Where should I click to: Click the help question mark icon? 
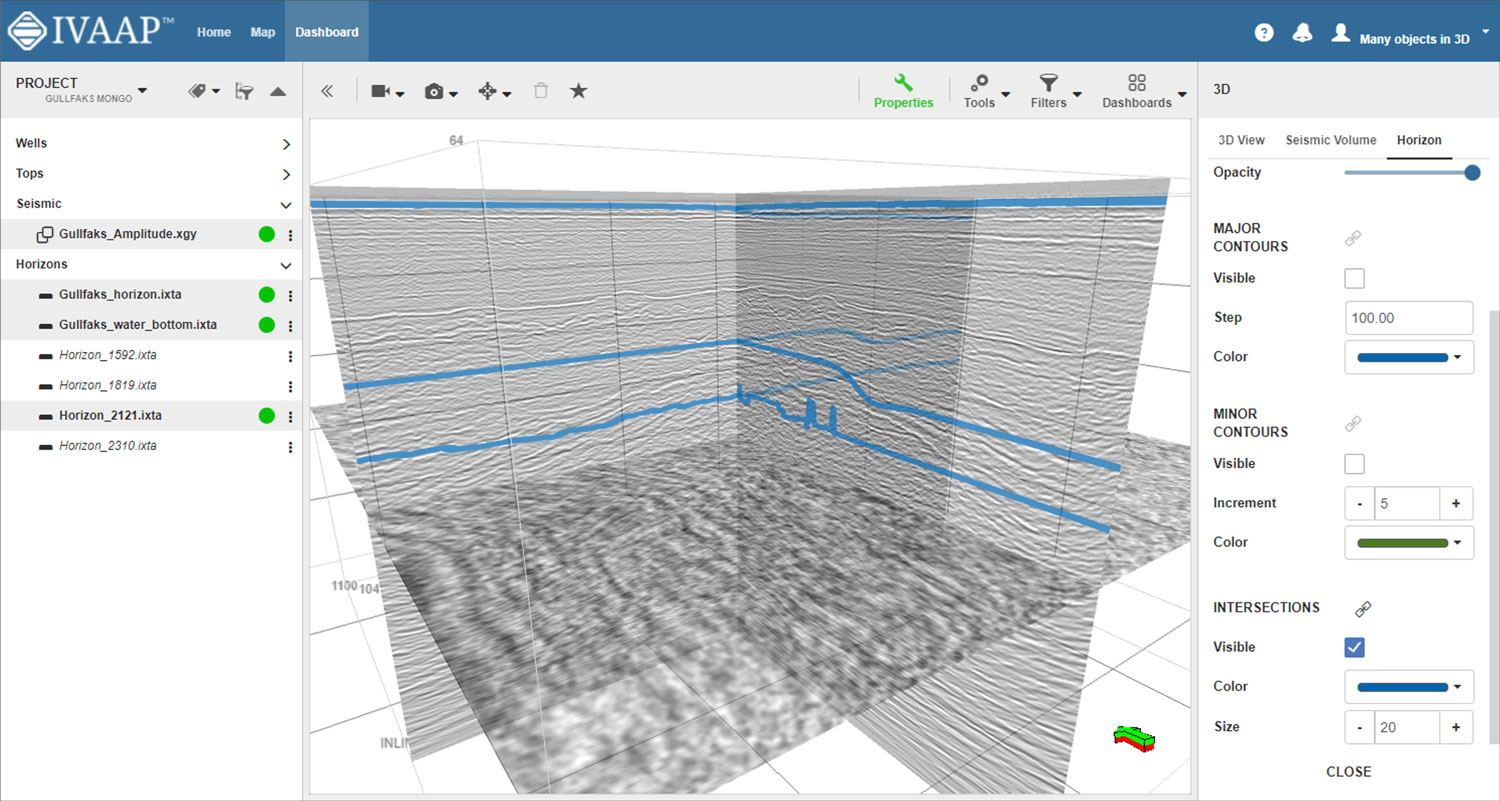[1264, 32]
